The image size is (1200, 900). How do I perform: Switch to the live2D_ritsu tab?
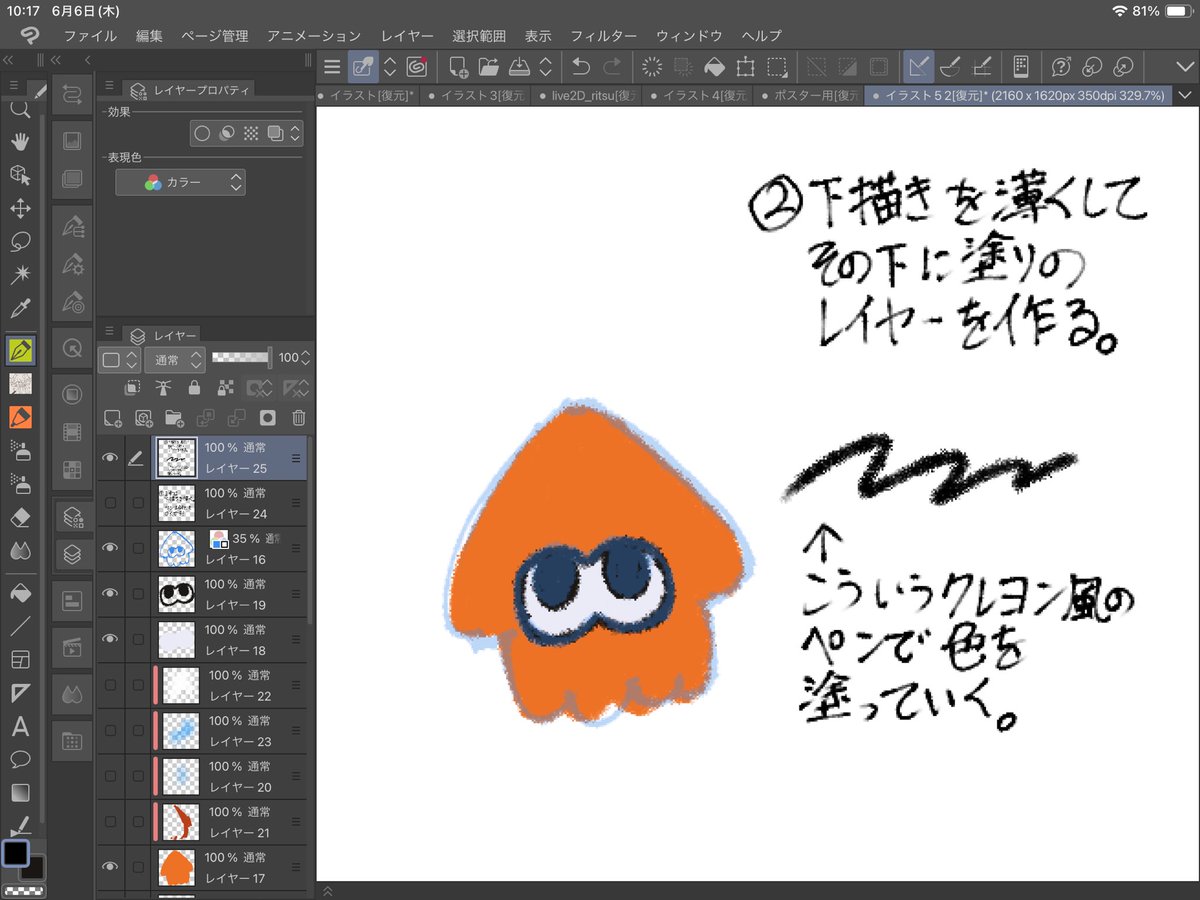point(585,95)
